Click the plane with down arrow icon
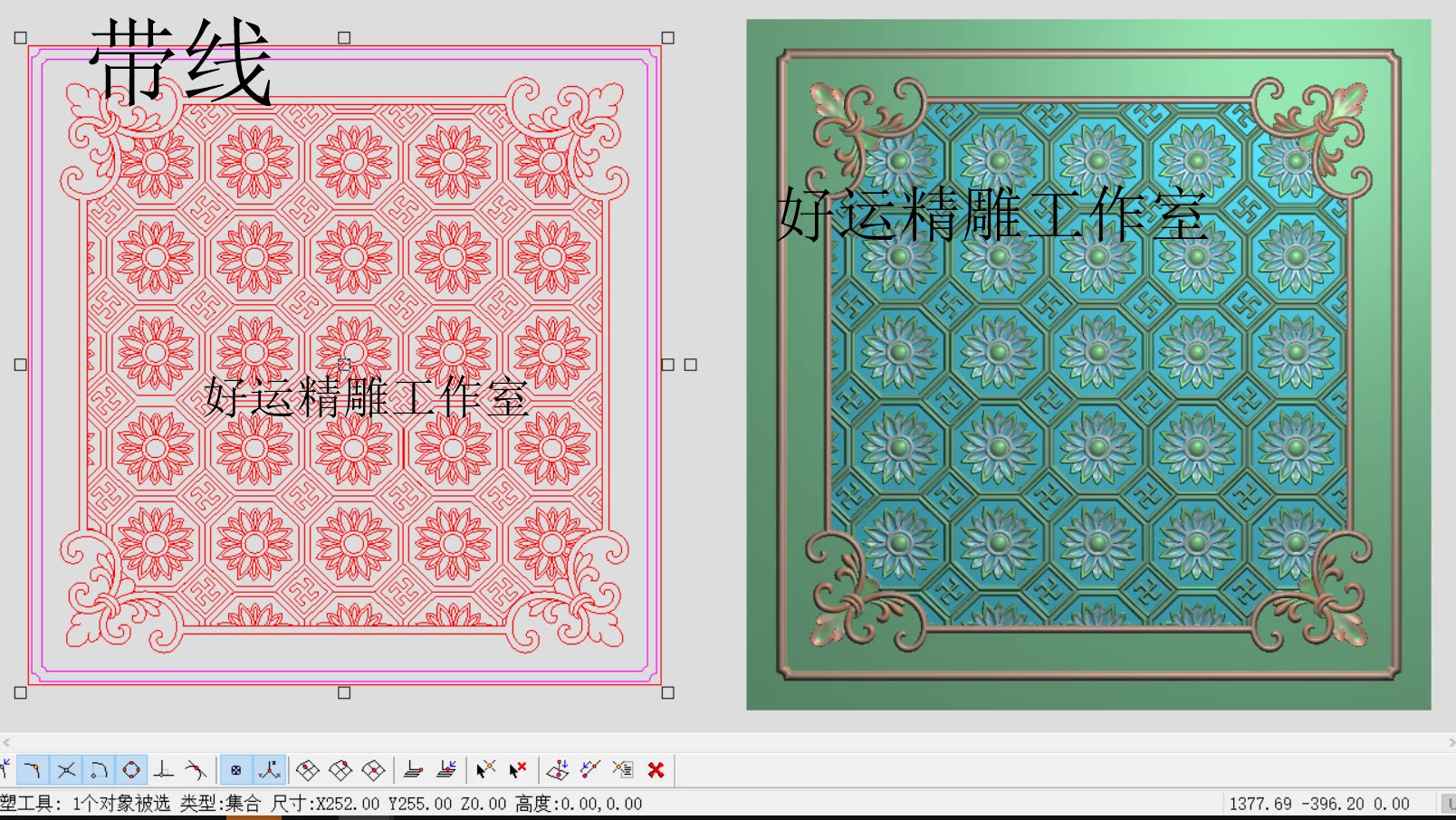The width and height of the screenshot is (1456, 820). 558,770
